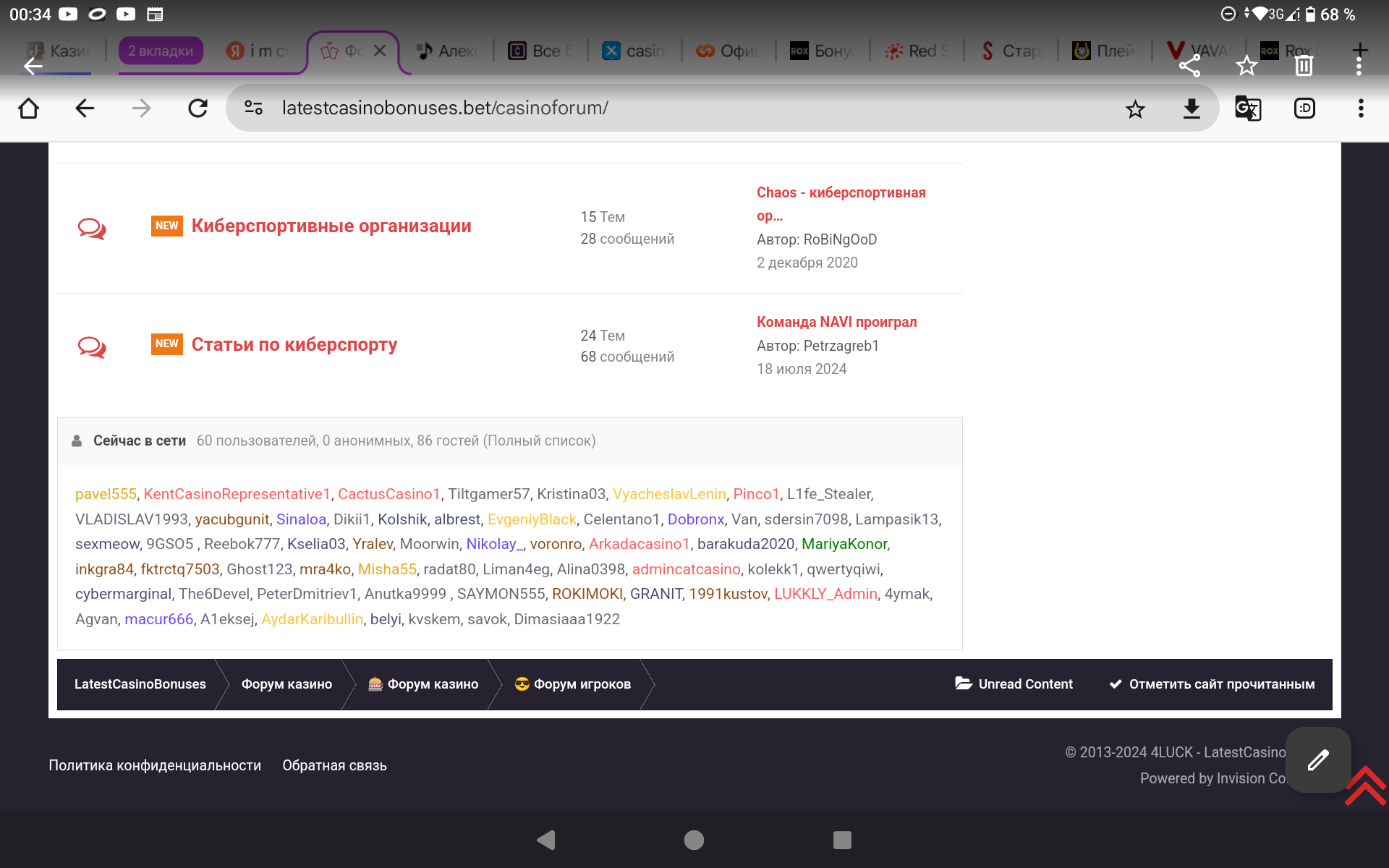Open site info icon in address bar
Viewport: 1389px width, 868px height.
point(253,109)
